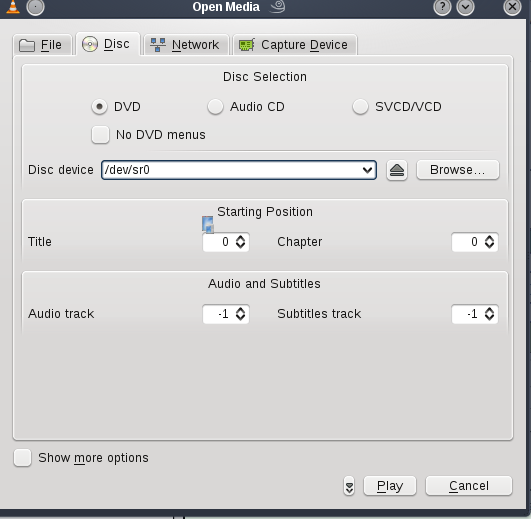
Task: Click the eject disc icon button
Action: (x=397, y=170)
